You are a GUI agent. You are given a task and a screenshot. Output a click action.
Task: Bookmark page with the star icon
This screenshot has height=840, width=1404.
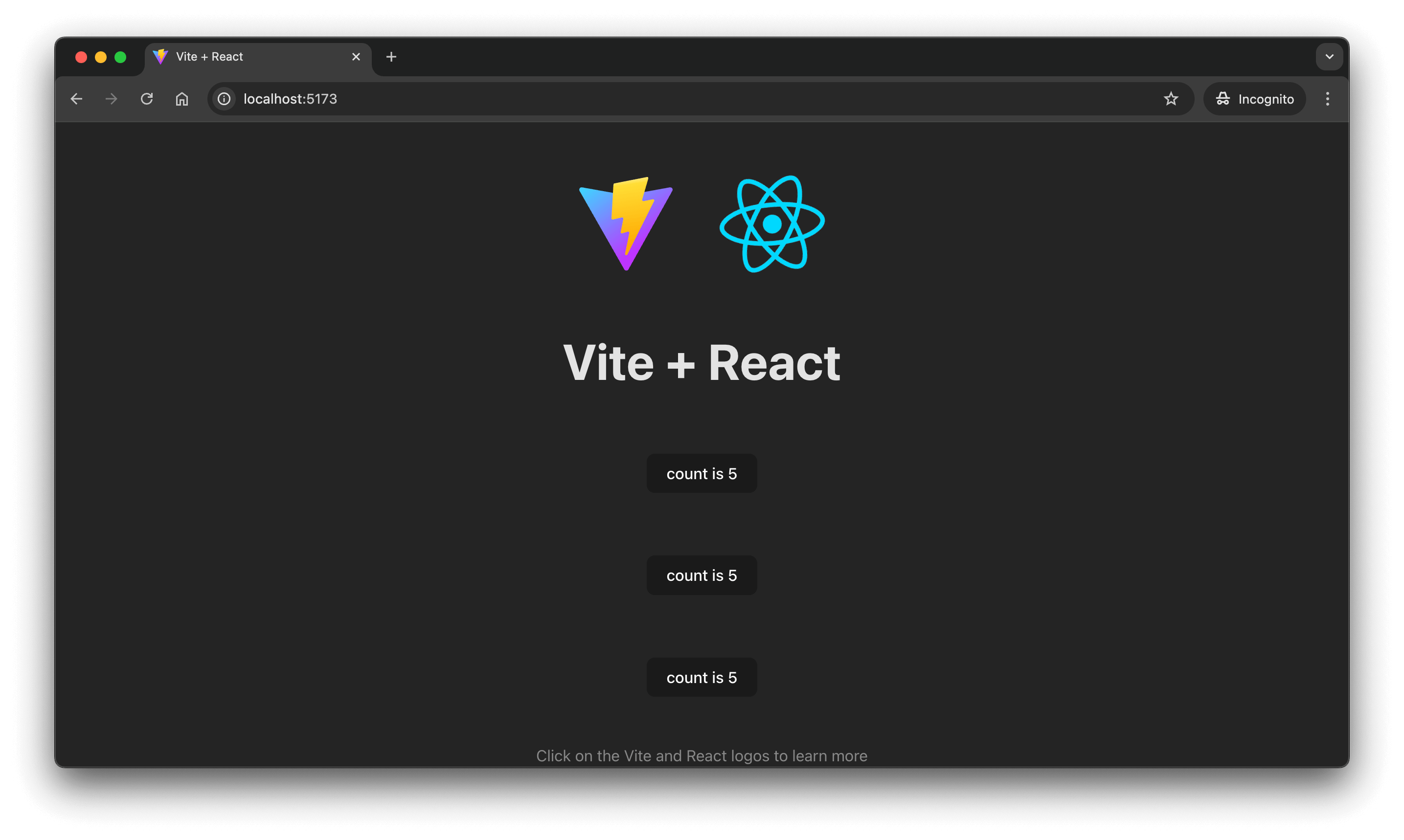pyautogui.click(x=1171, y=99)
